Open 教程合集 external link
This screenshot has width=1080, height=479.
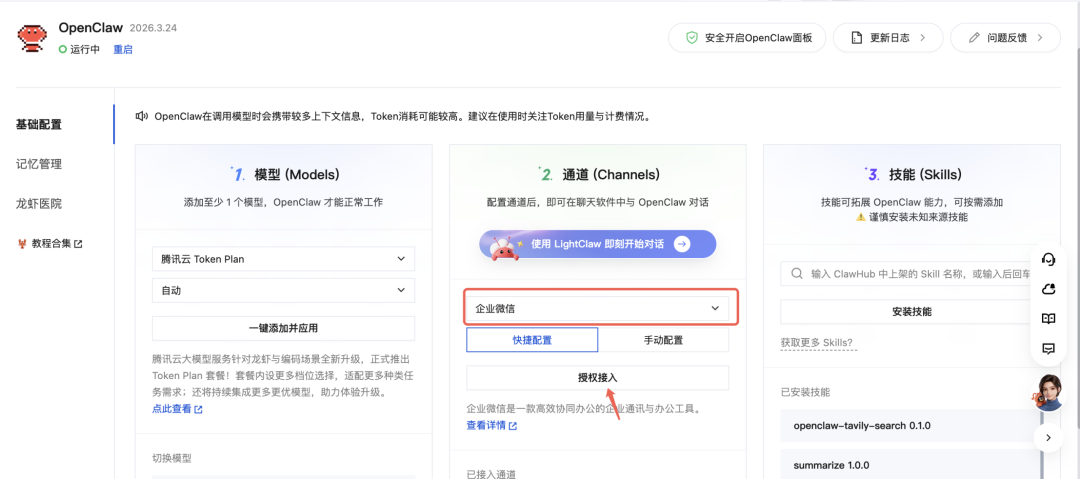point(56,243)
